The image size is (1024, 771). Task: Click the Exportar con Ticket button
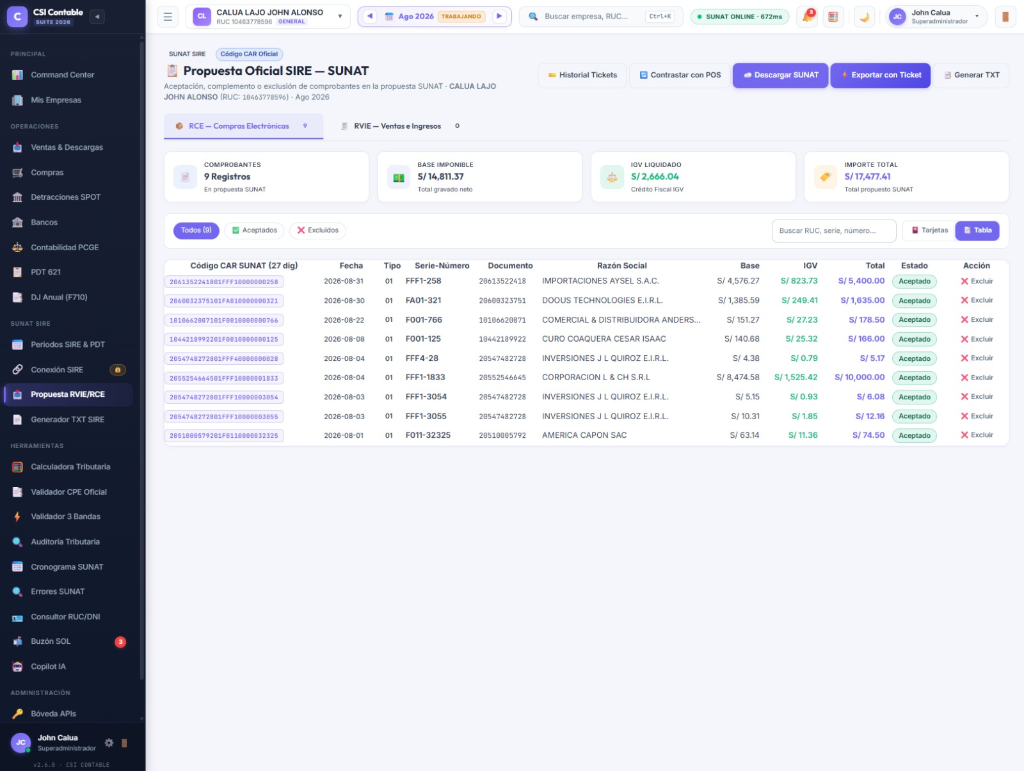[880, 75]
